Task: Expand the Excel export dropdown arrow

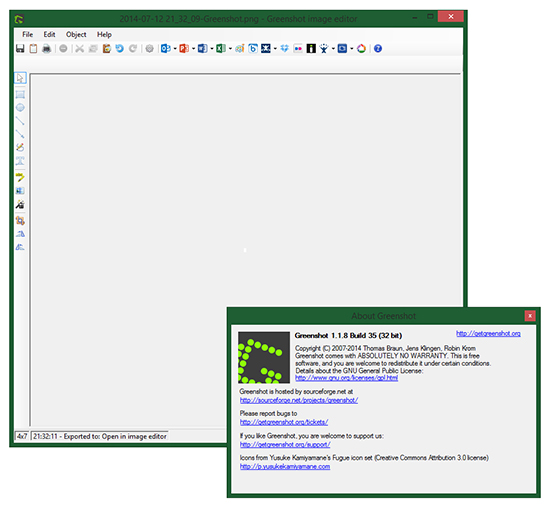Action: [x=230, y=49]
